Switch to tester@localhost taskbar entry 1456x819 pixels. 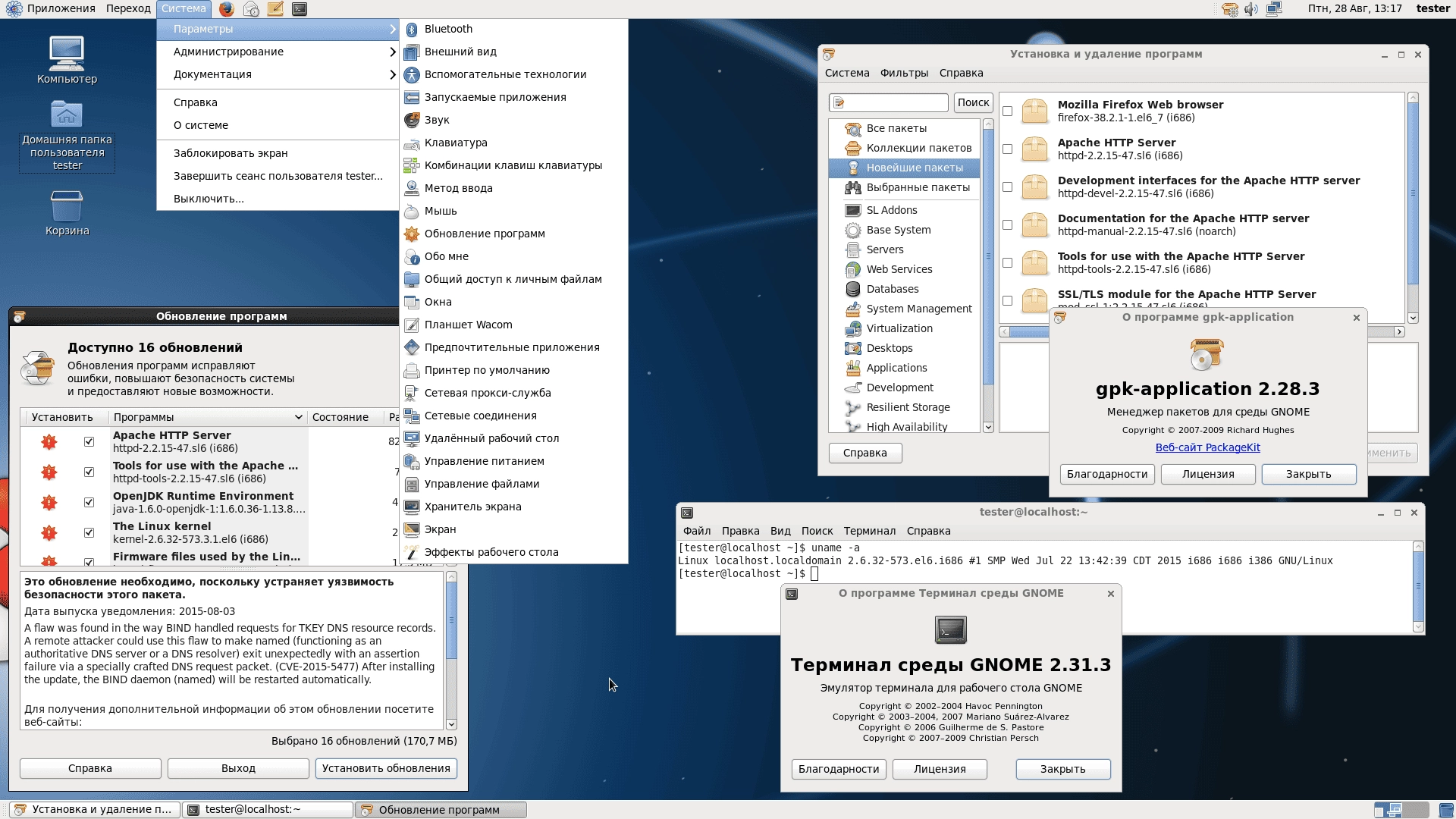tap(268, 809)
